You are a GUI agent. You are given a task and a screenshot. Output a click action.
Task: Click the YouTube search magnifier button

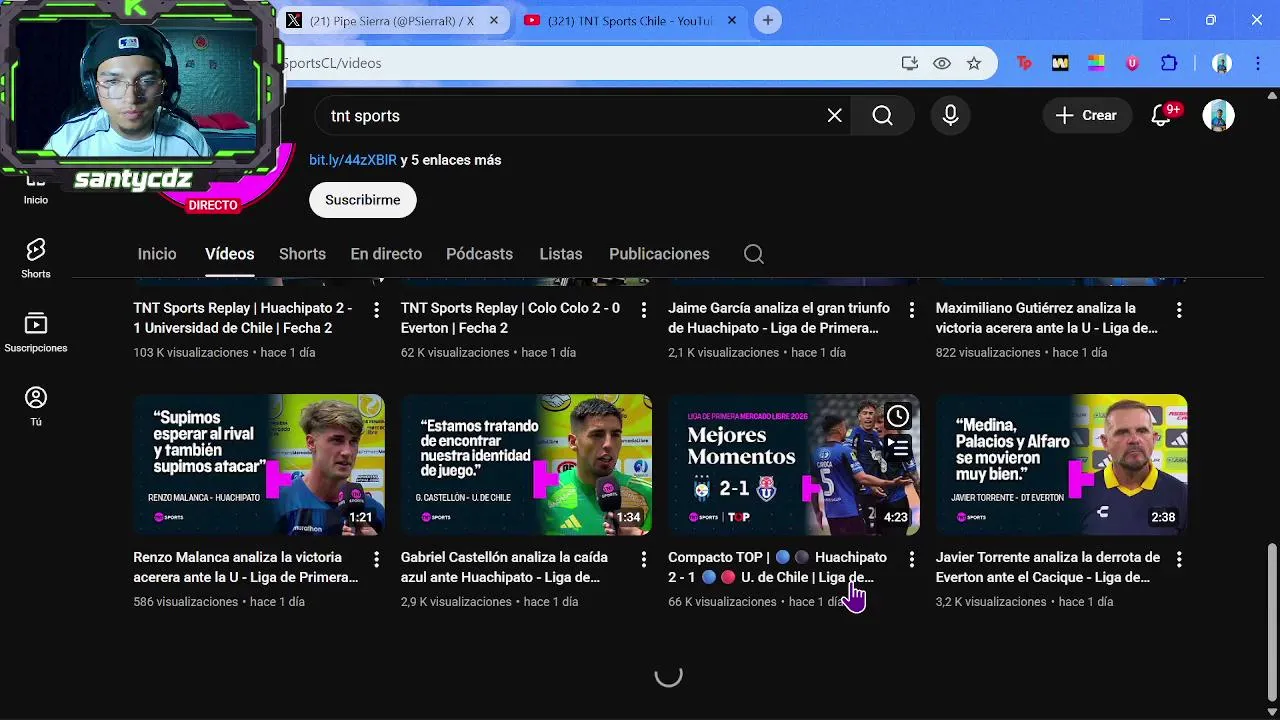click(x=882, y=116)
